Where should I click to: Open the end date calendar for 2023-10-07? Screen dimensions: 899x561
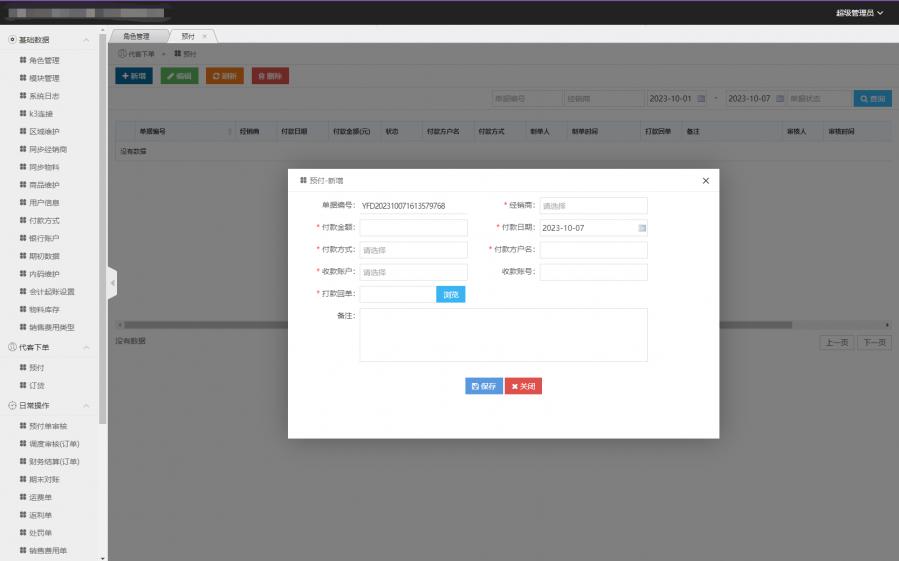click(779, 99)
